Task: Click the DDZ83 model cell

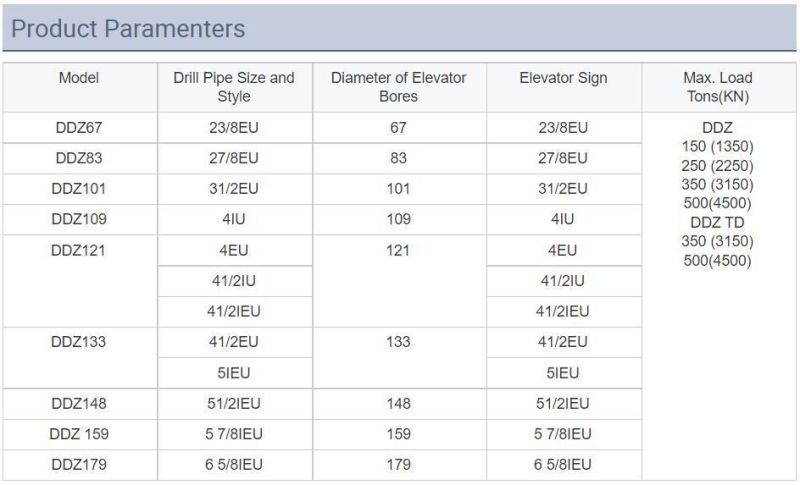Action: coord(79,158)
